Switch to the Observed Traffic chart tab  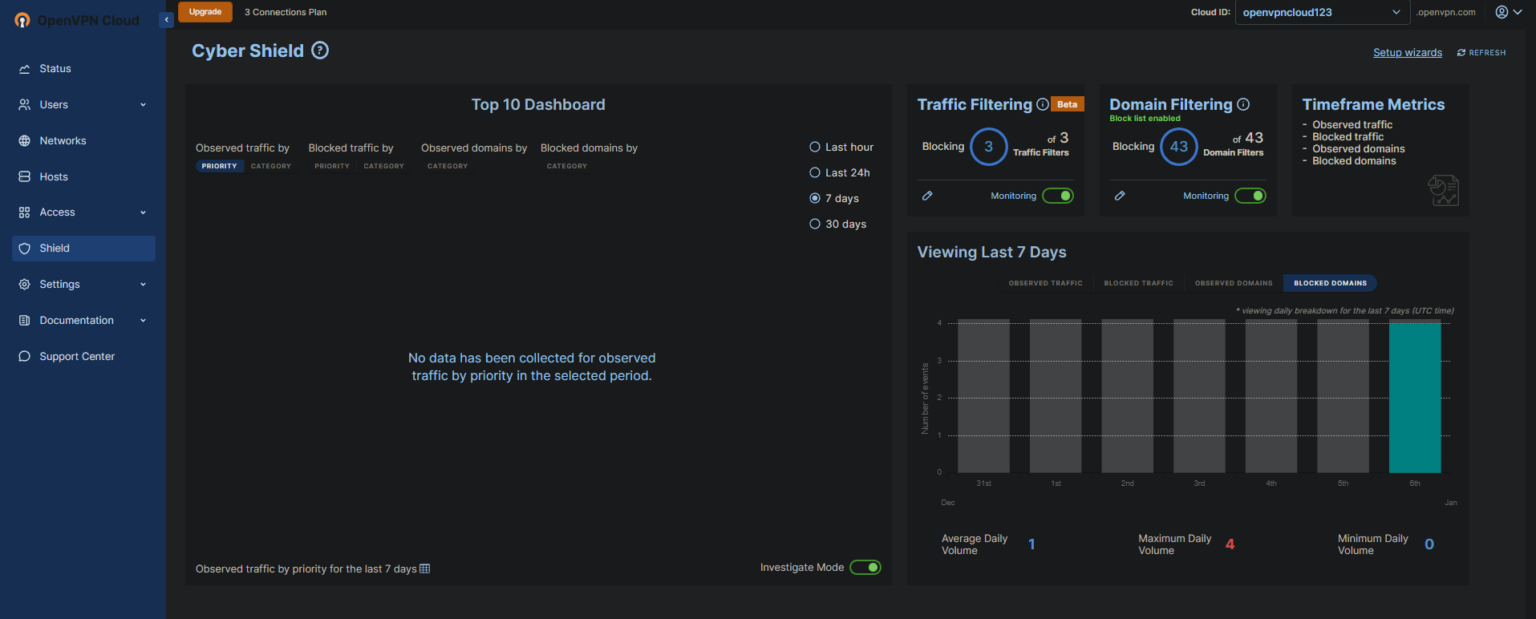click(x=1045, y=283)
